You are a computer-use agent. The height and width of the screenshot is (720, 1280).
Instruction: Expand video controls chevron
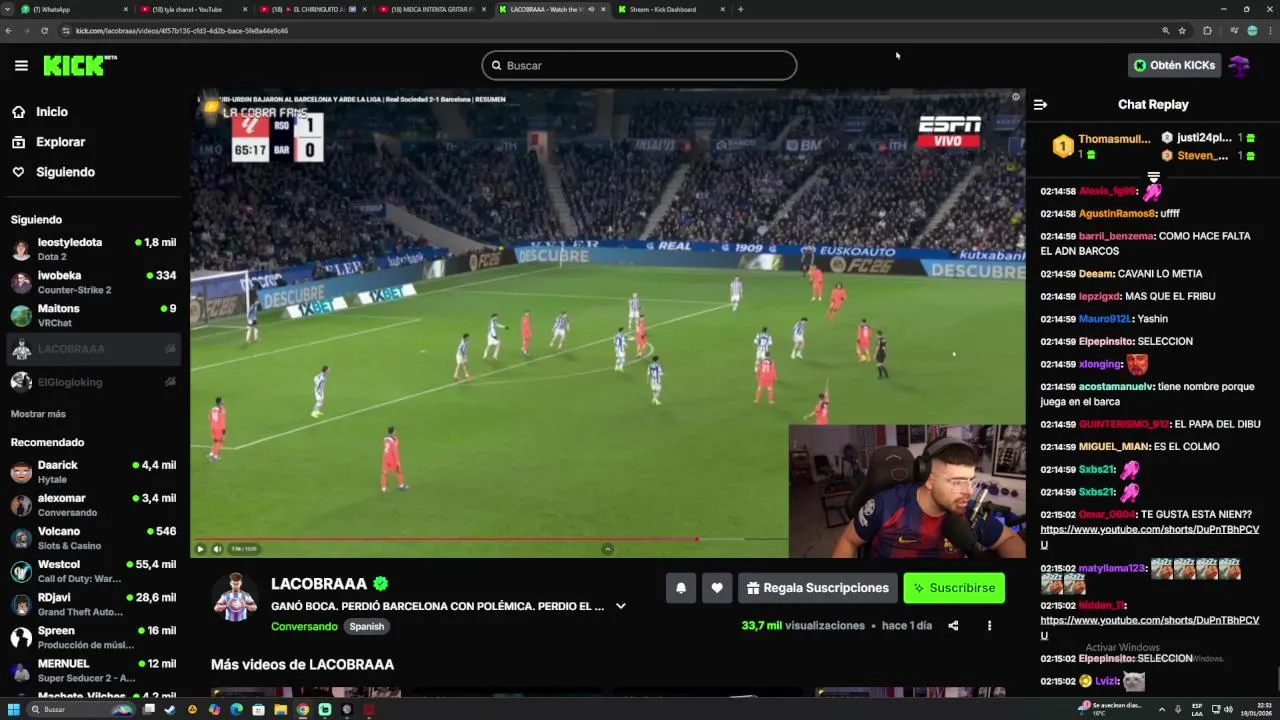(x=607, y=548)
